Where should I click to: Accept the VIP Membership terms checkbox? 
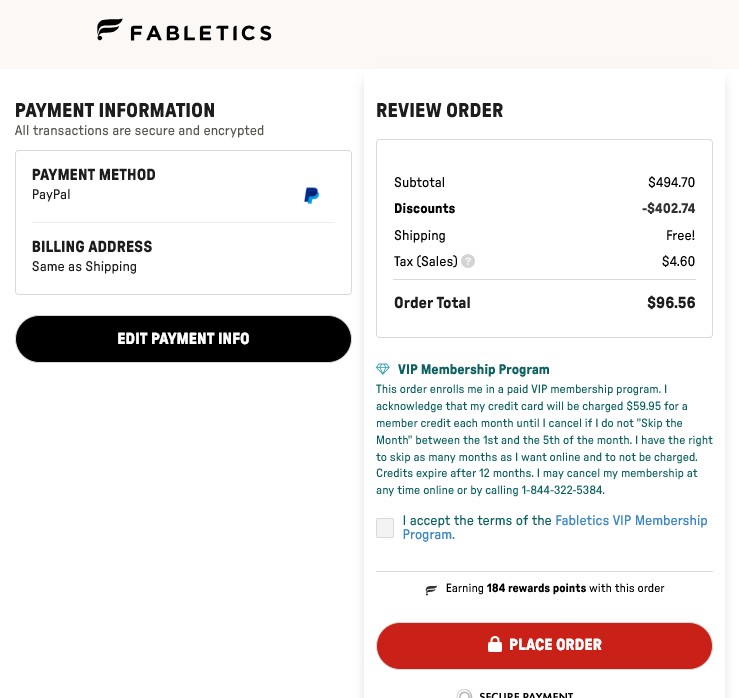385,528
